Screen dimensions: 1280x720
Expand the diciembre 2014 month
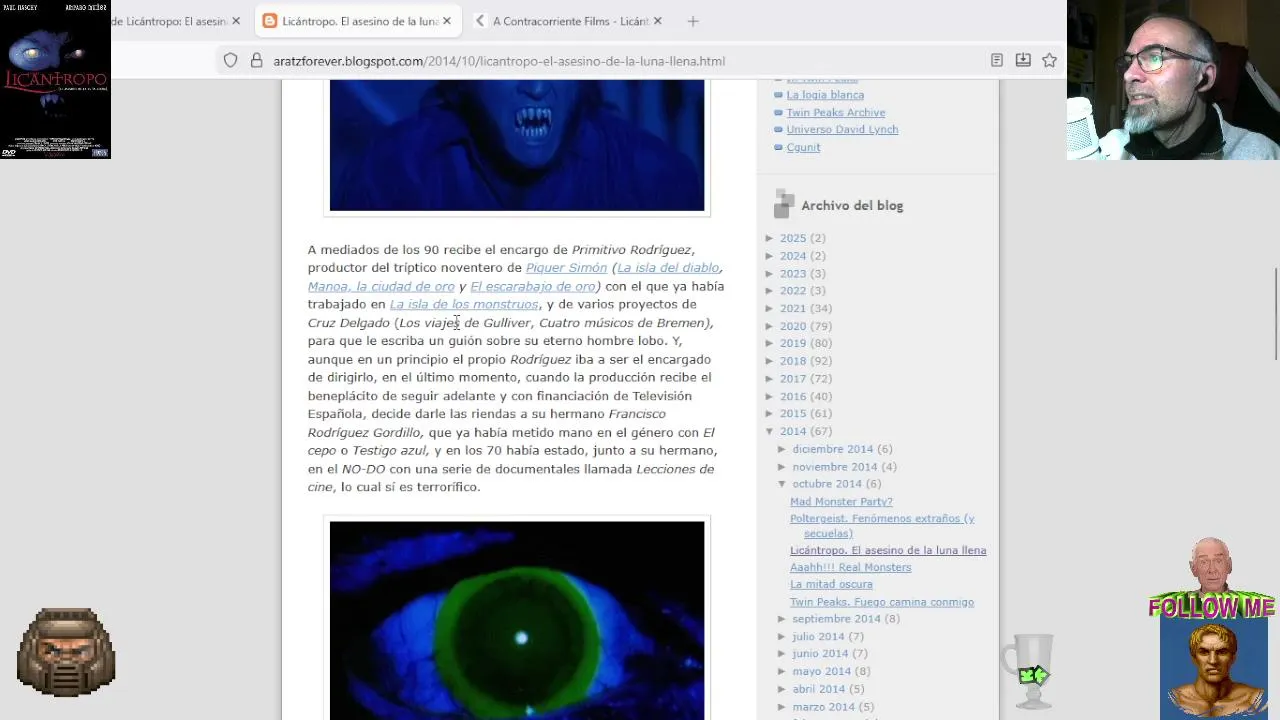782,449
